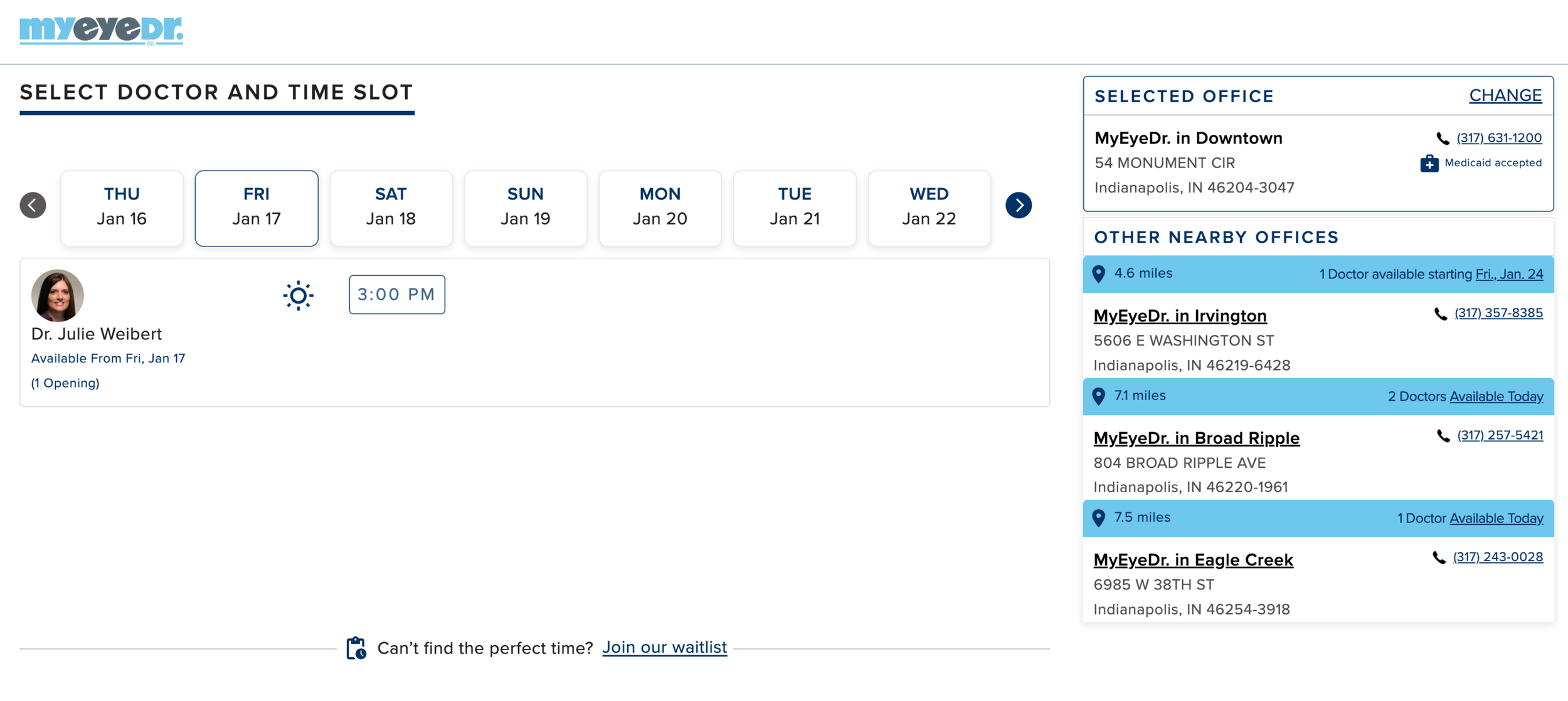1568x701 pixels.
Task: Open Fri., Jan. 24 availability link
Action: (x=1509, y=274)
